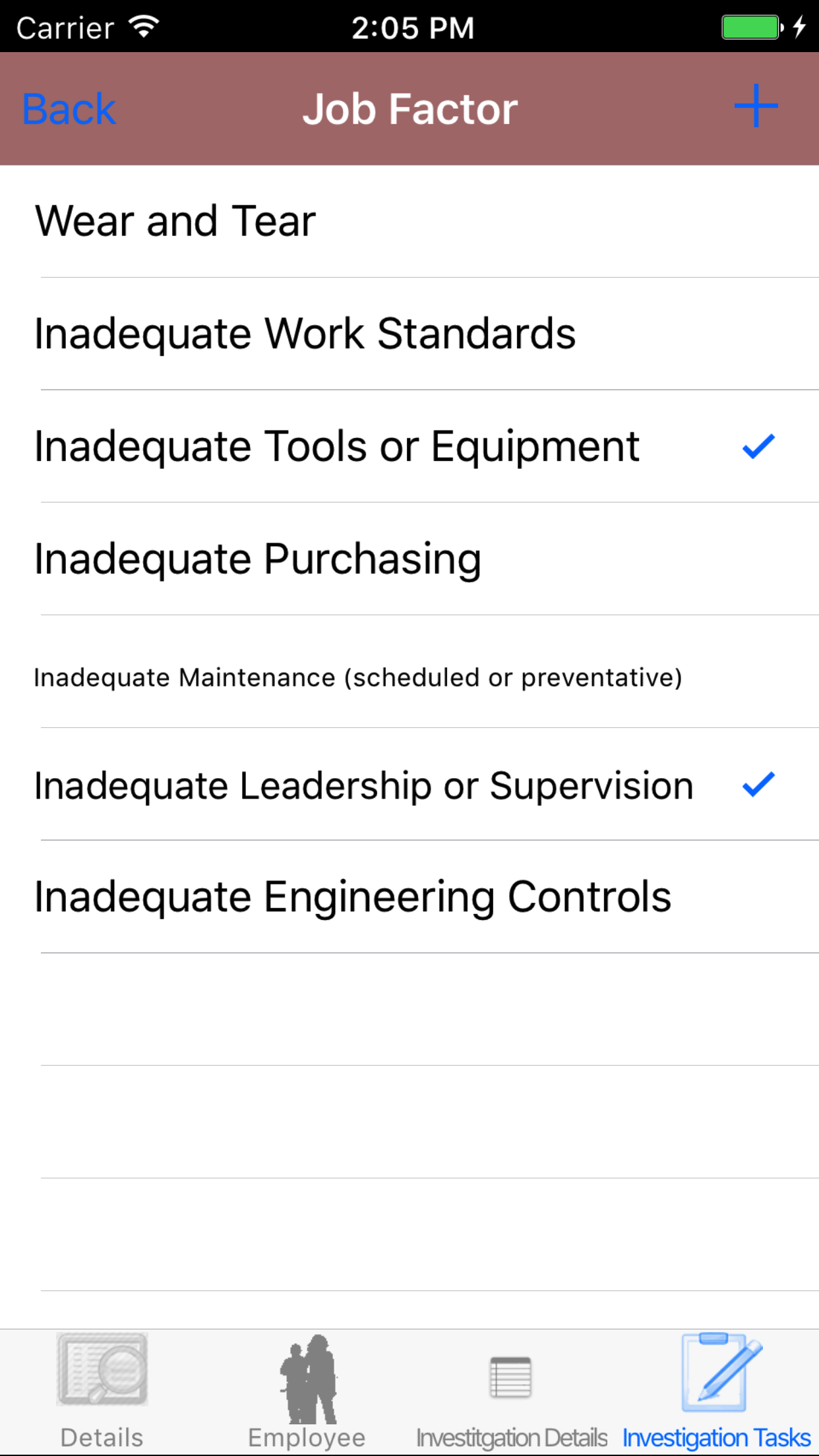Switch to the Investigation Details tab label

(512, 1438)
